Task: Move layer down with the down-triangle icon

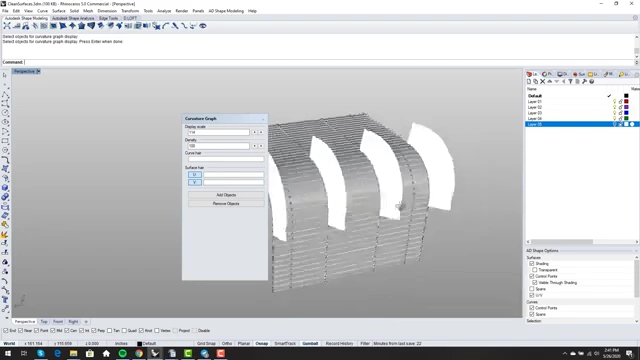Action: [x=556, y=82]
